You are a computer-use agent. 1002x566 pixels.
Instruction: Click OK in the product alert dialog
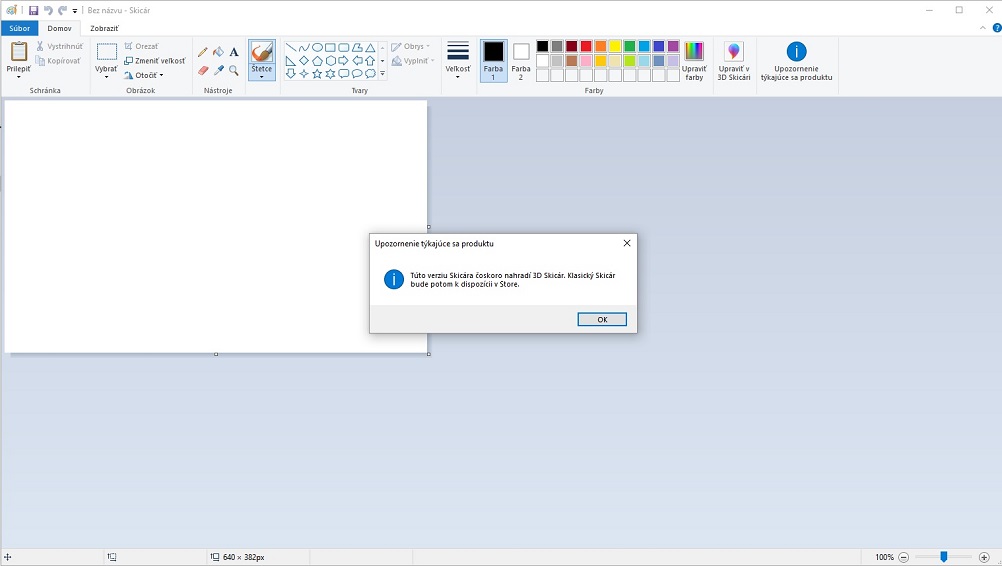point(602,319)
